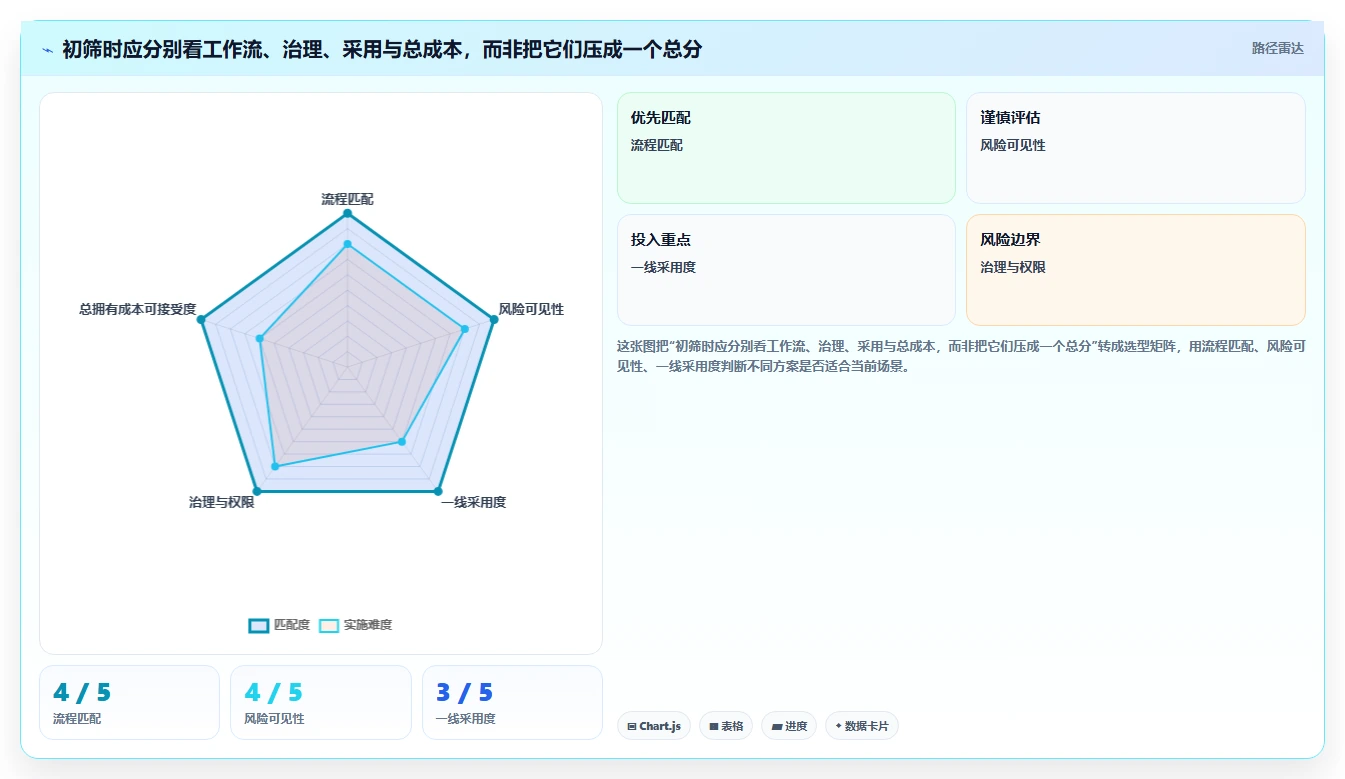
Task: Open the 投入重点 card
Action: 786,270
